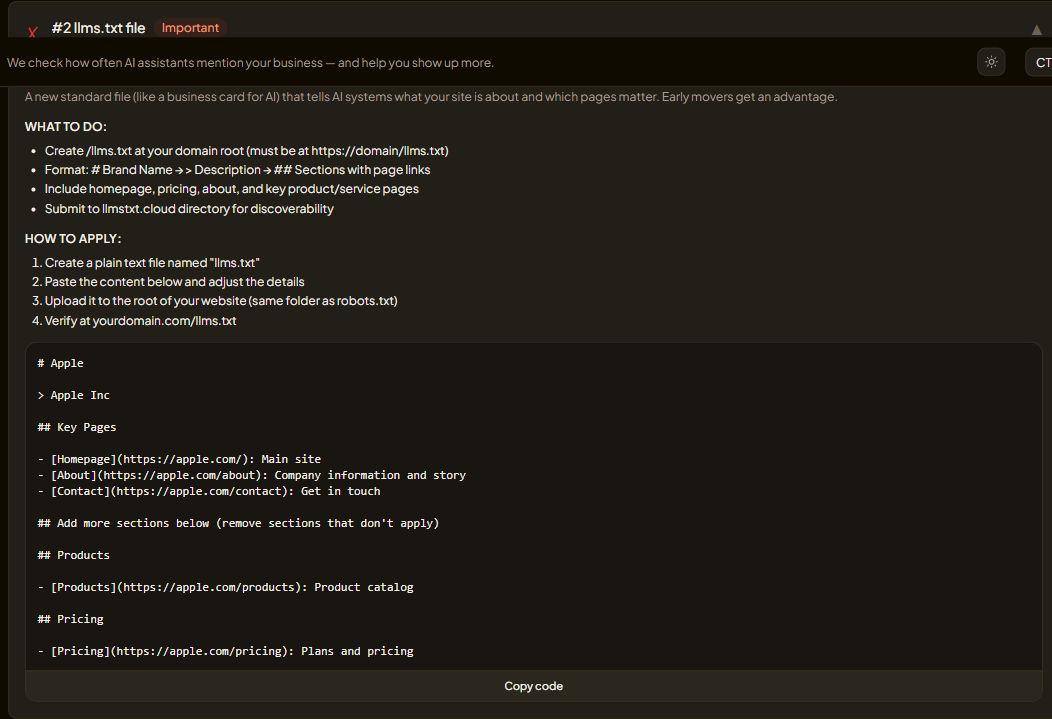Viewport: 1052px width, 719px height.
Task: Click 'Include homepage, pricing, about' bullet
Action: tap(231, 189)
